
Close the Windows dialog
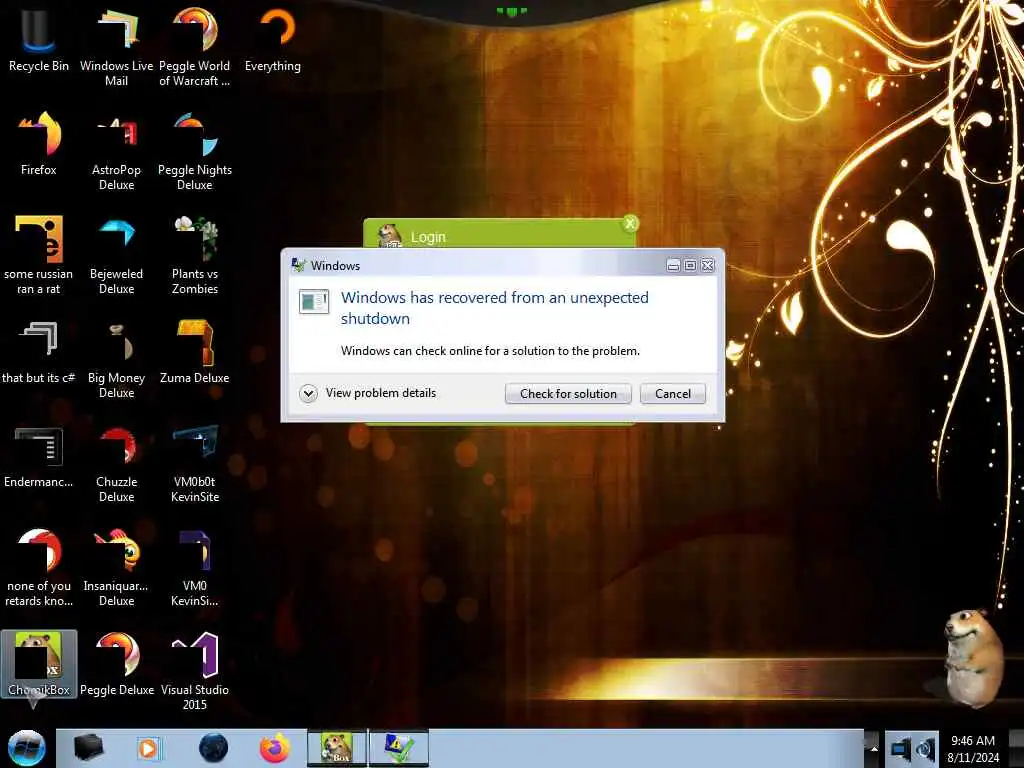[x=707, y=265]
